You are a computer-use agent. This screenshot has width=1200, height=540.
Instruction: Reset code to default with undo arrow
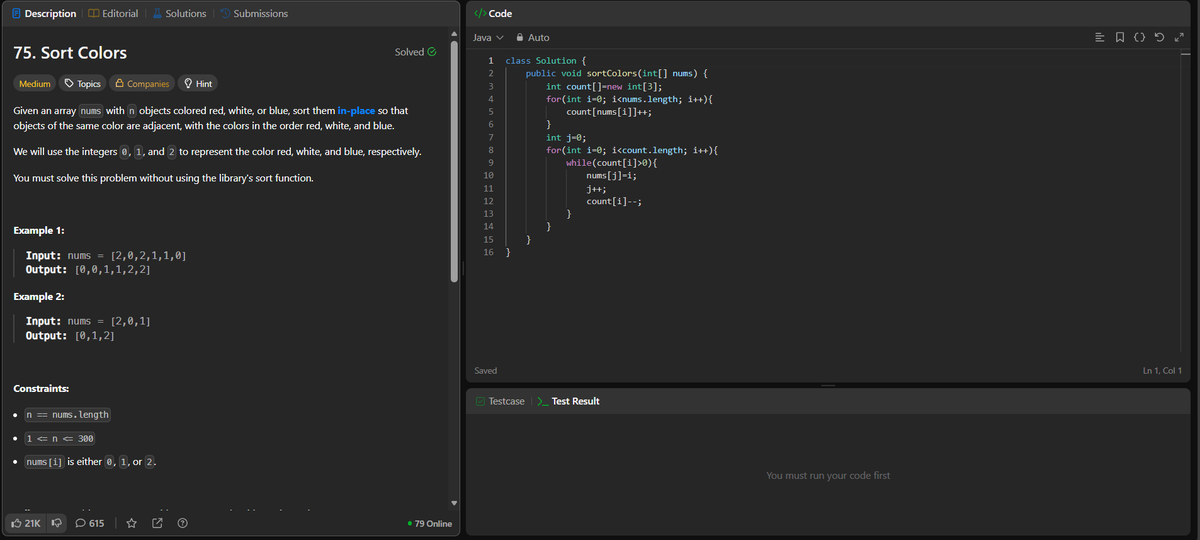pos(1161,37)
